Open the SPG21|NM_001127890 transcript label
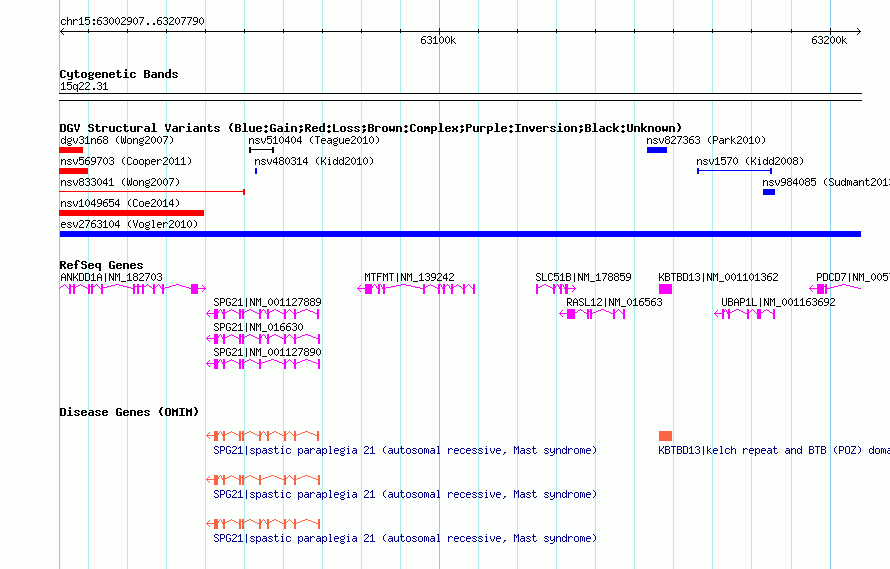Viewport: 890px width, 569px height. coord(267,352)
